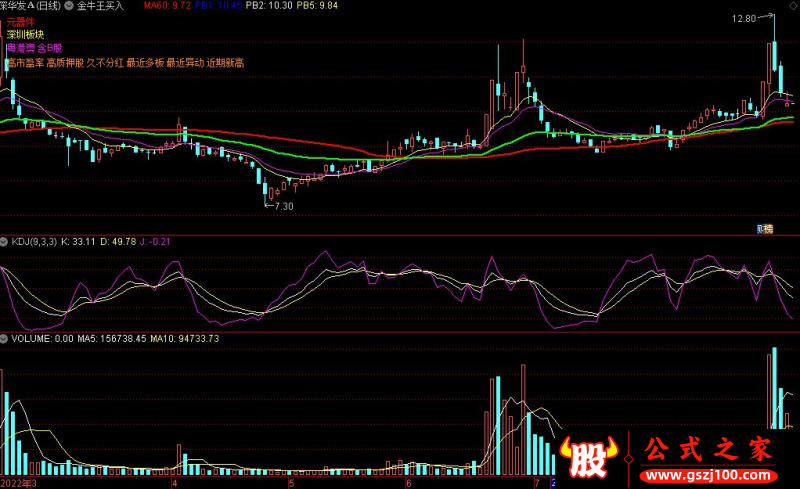Click the VOLUME: 0.00 label
Screen dimensions: 800x489
point(42,338)
